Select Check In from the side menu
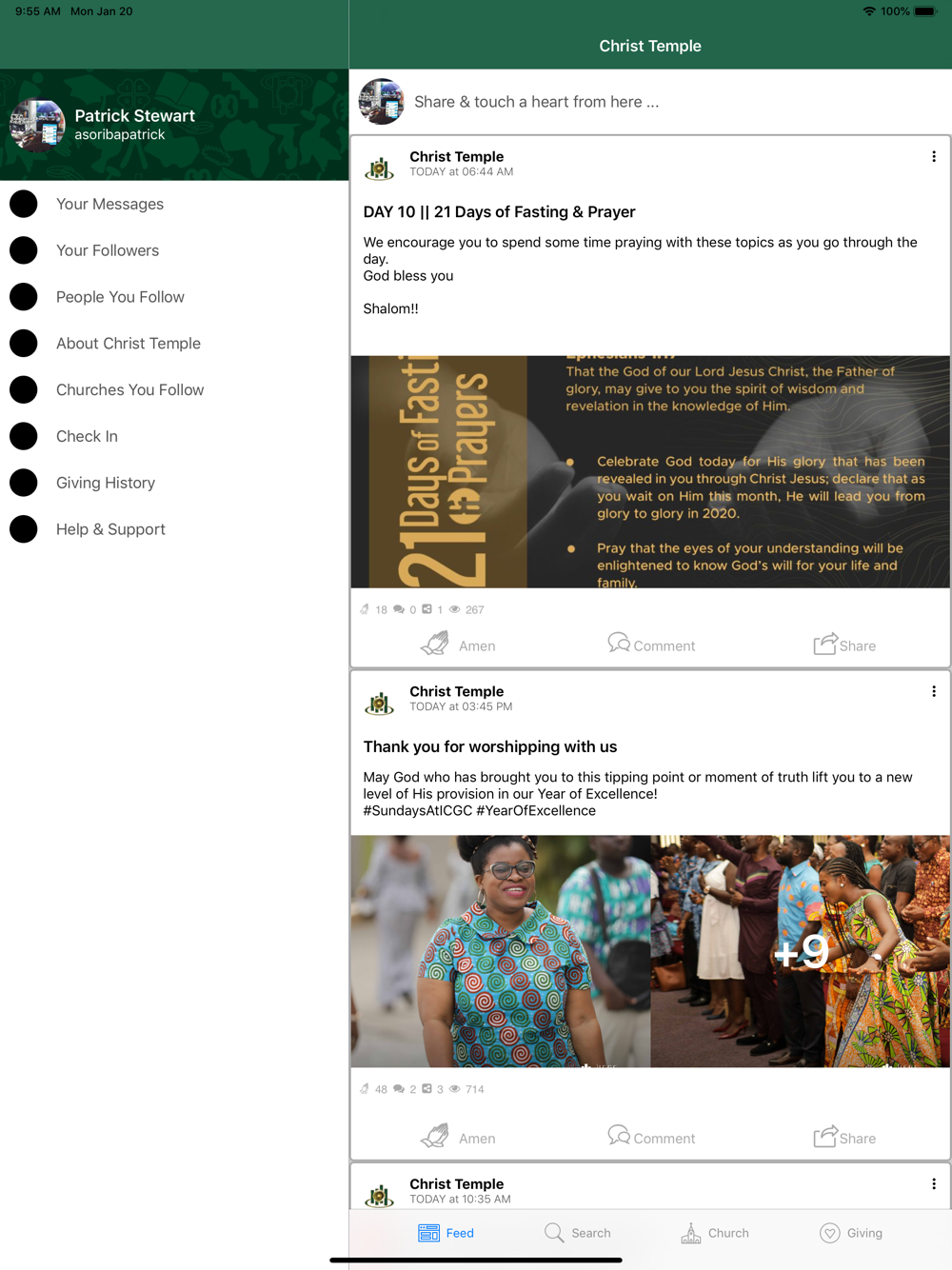 174,436
